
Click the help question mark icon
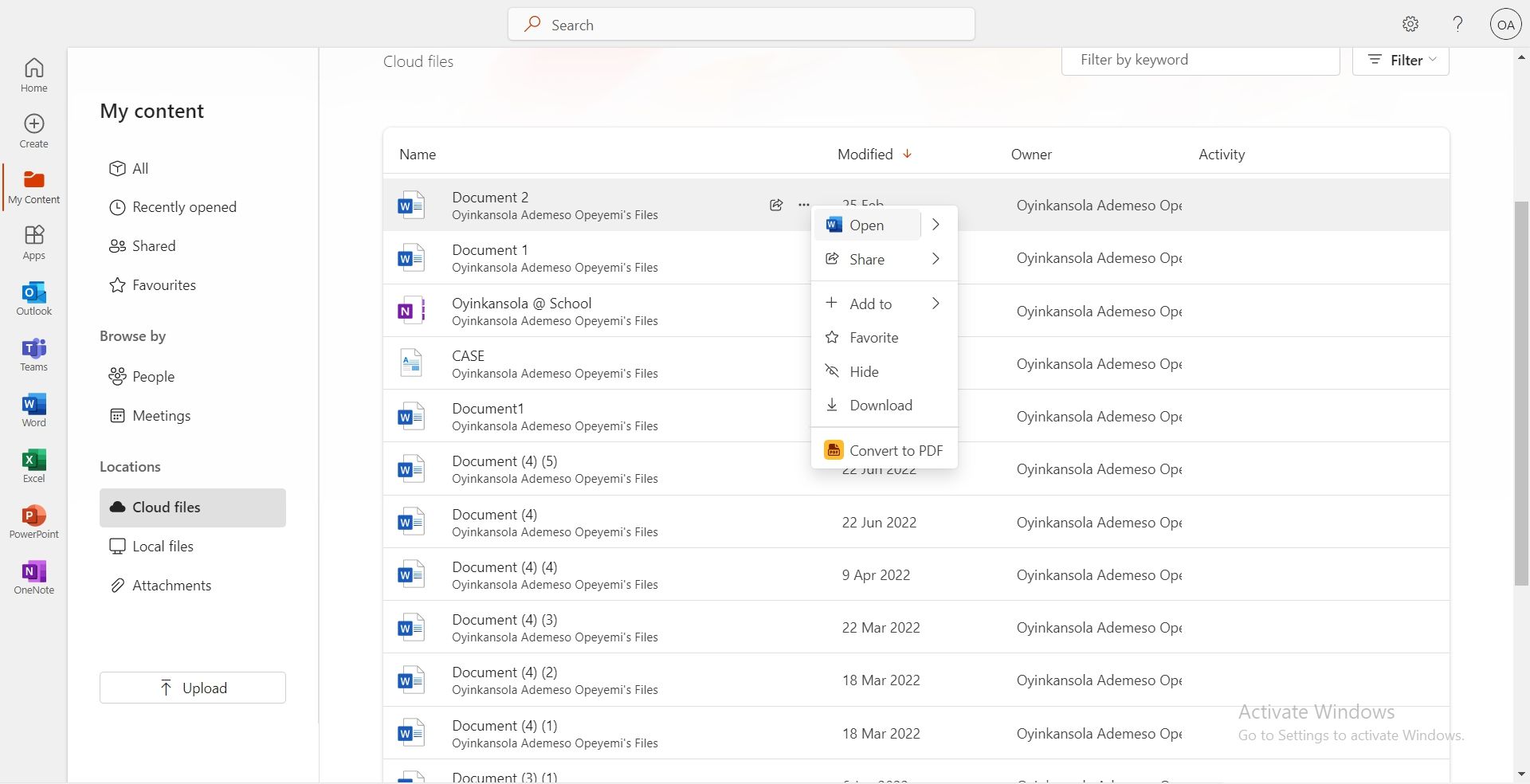(x=1457, y=24)
